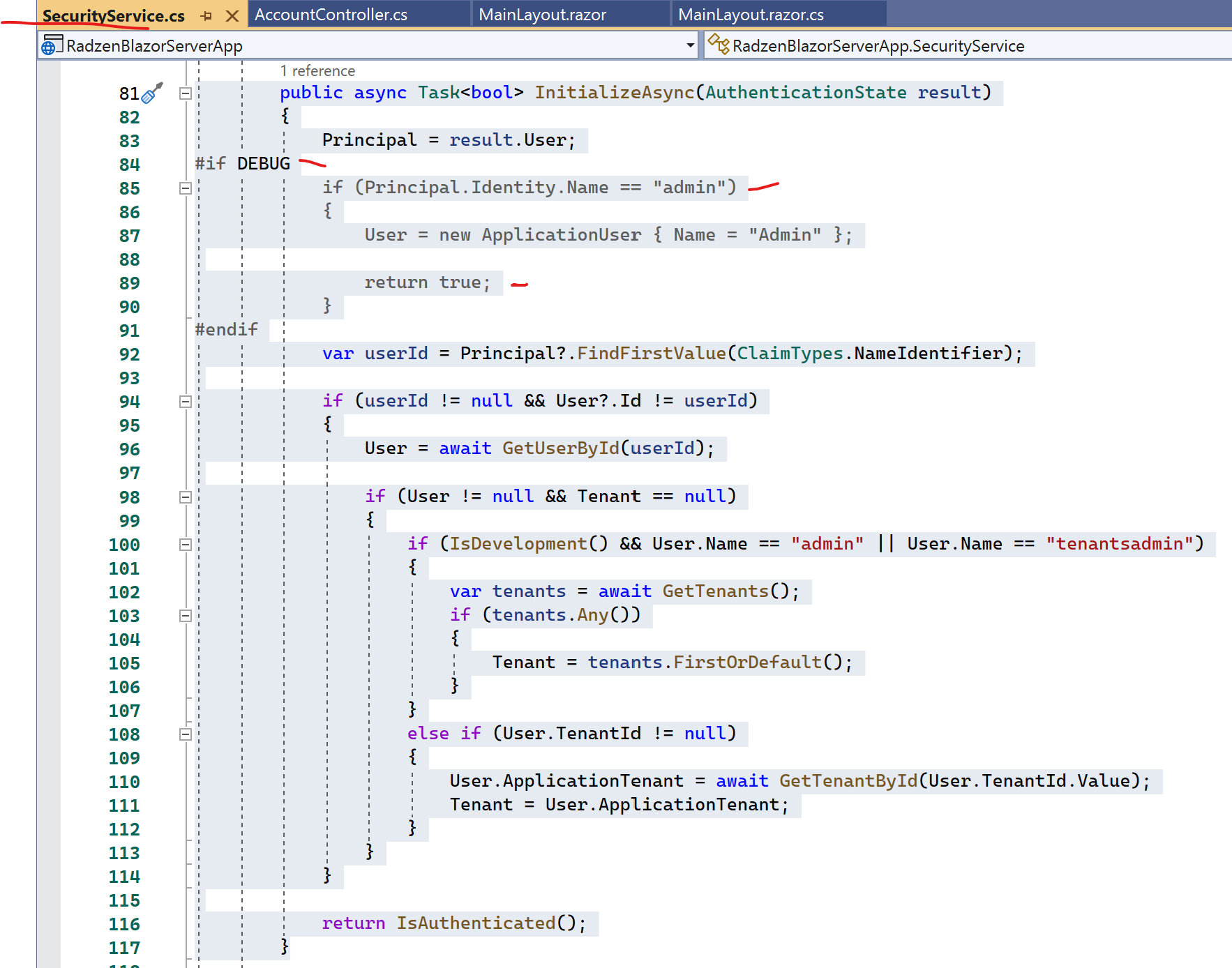Click the class icon beside RadzenBlazorServerApp.SecurityService
The height and width of the screenshot is (968, 1232).
click(719, 45)
